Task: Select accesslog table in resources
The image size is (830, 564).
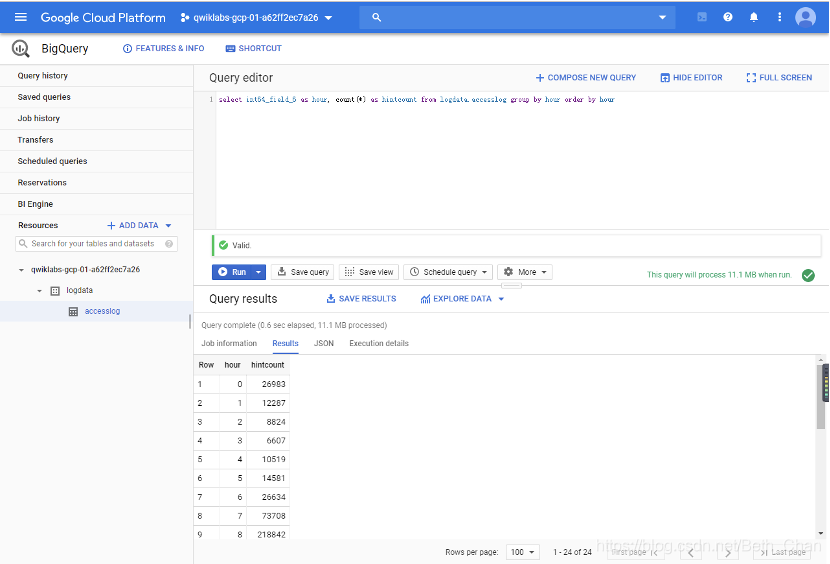Action: coord(102,311)
